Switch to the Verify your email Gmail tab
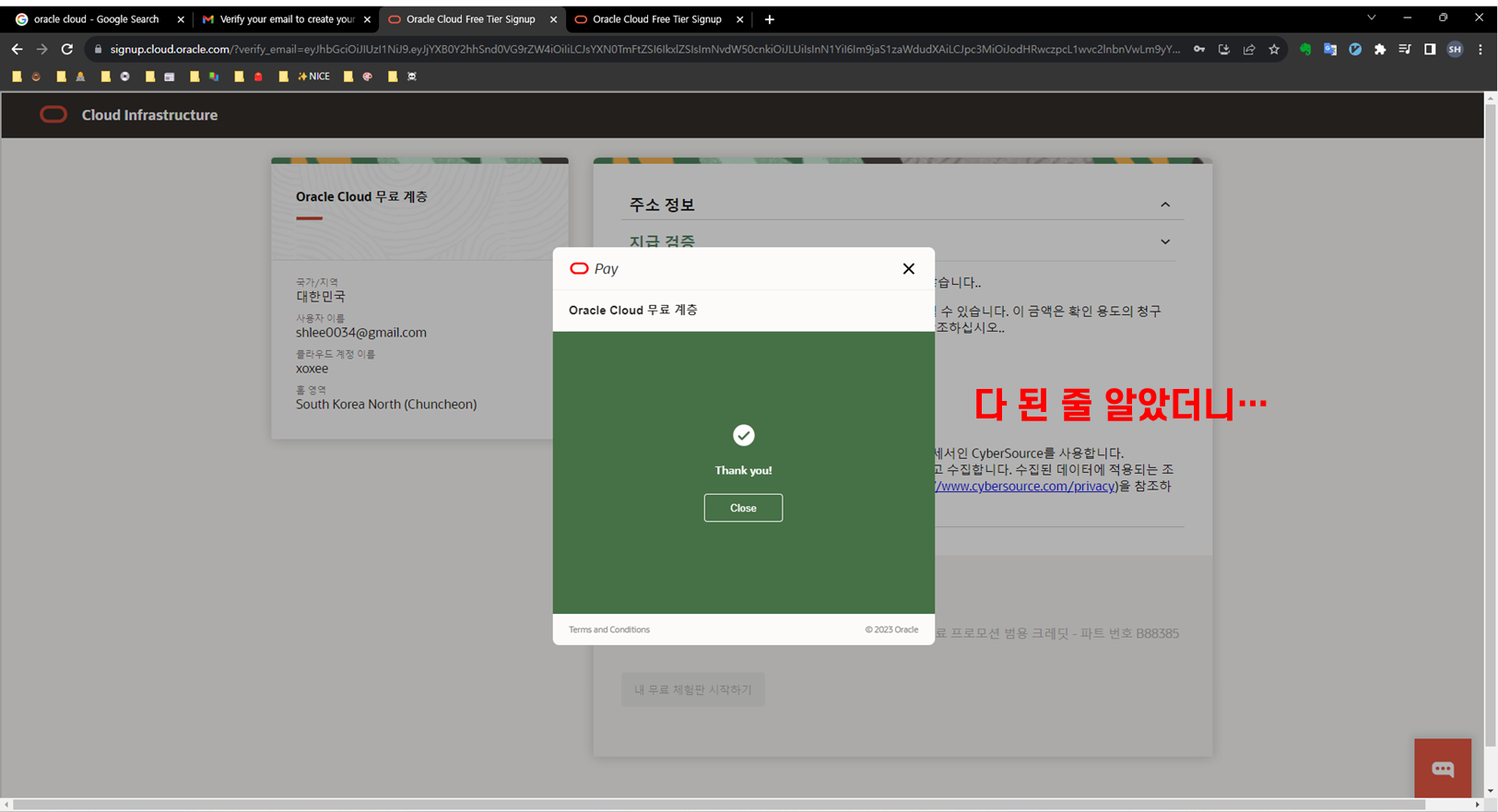 [x=287, y=19]
